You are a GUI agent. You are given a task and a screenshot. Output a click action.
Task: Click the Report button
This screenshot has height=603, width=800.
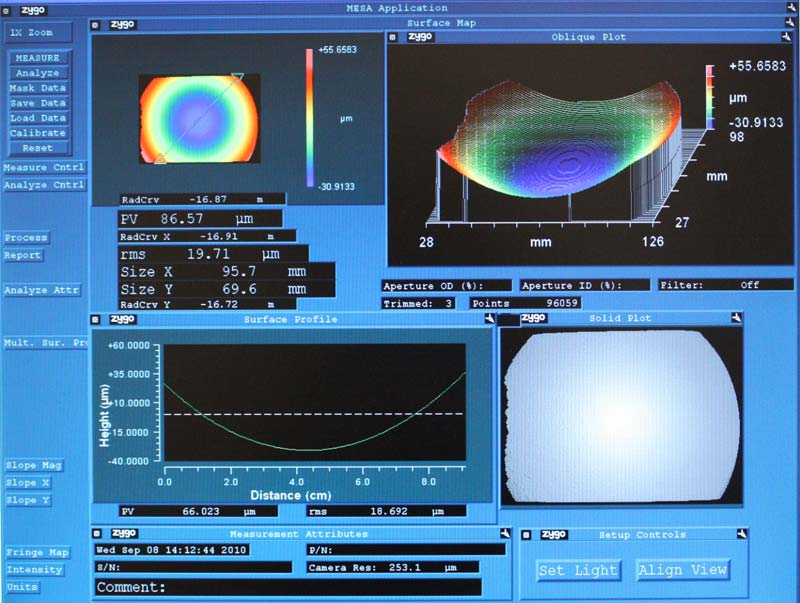[22, 255]
